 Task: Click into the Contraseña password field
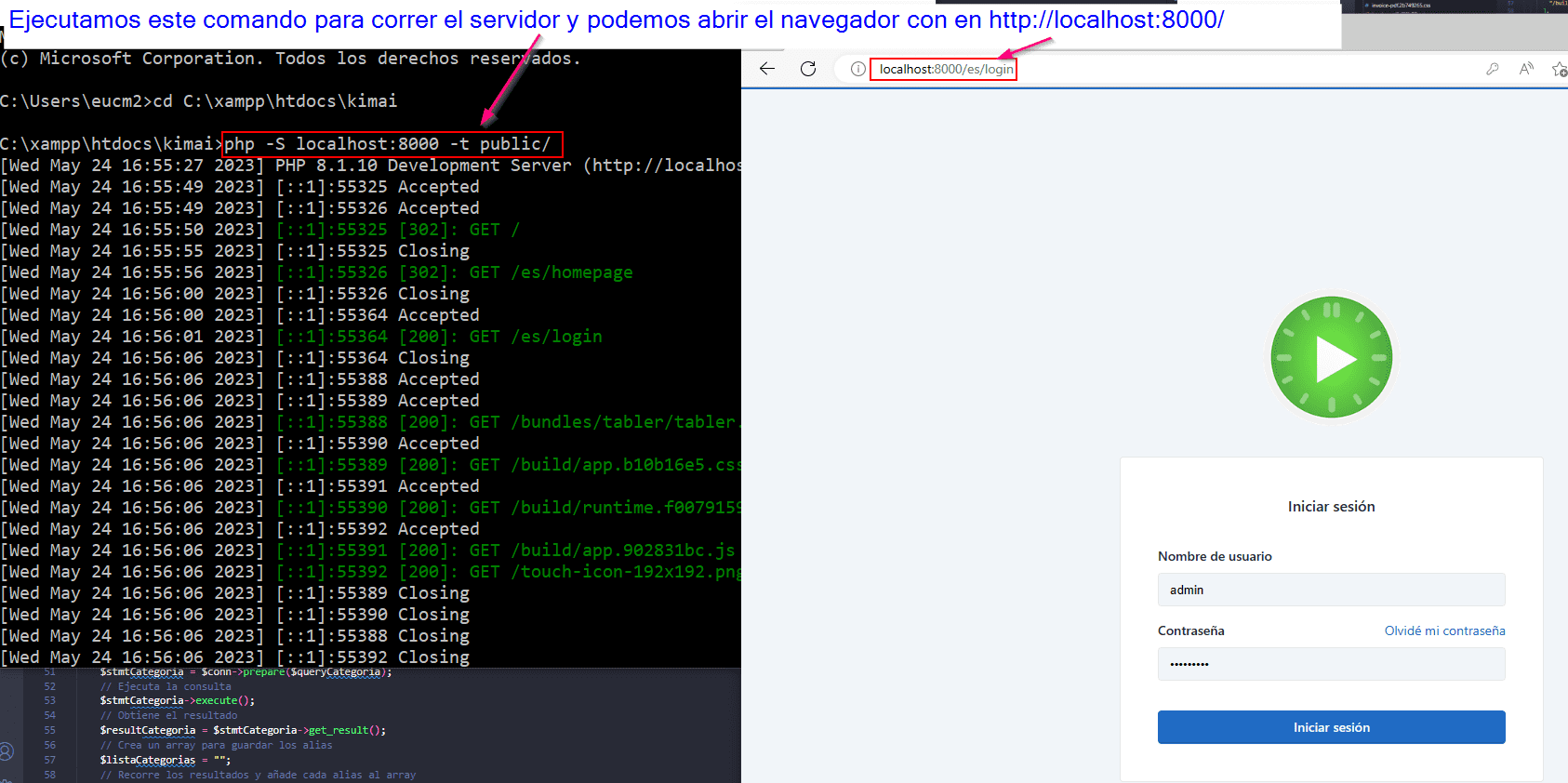[x=1331, y=664]
